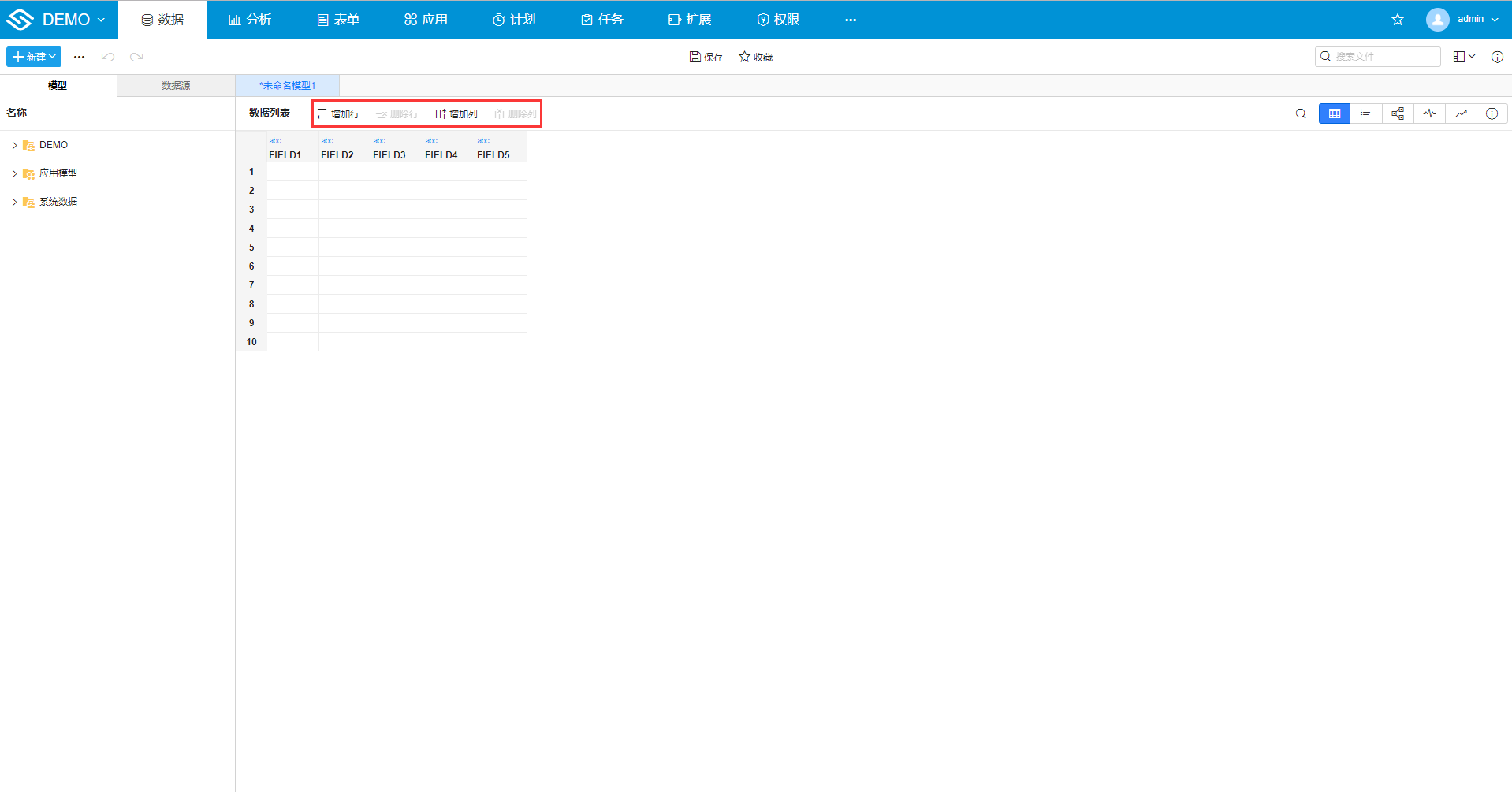
Task: Click the undo arrow icon
Action: click(x=108, y=57)
